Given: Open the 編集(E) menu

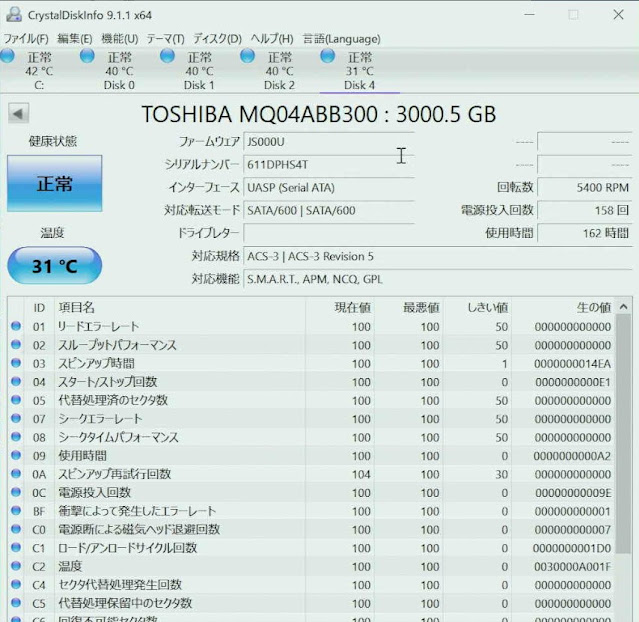Looking at the screenshot, I should click(75, 39).
